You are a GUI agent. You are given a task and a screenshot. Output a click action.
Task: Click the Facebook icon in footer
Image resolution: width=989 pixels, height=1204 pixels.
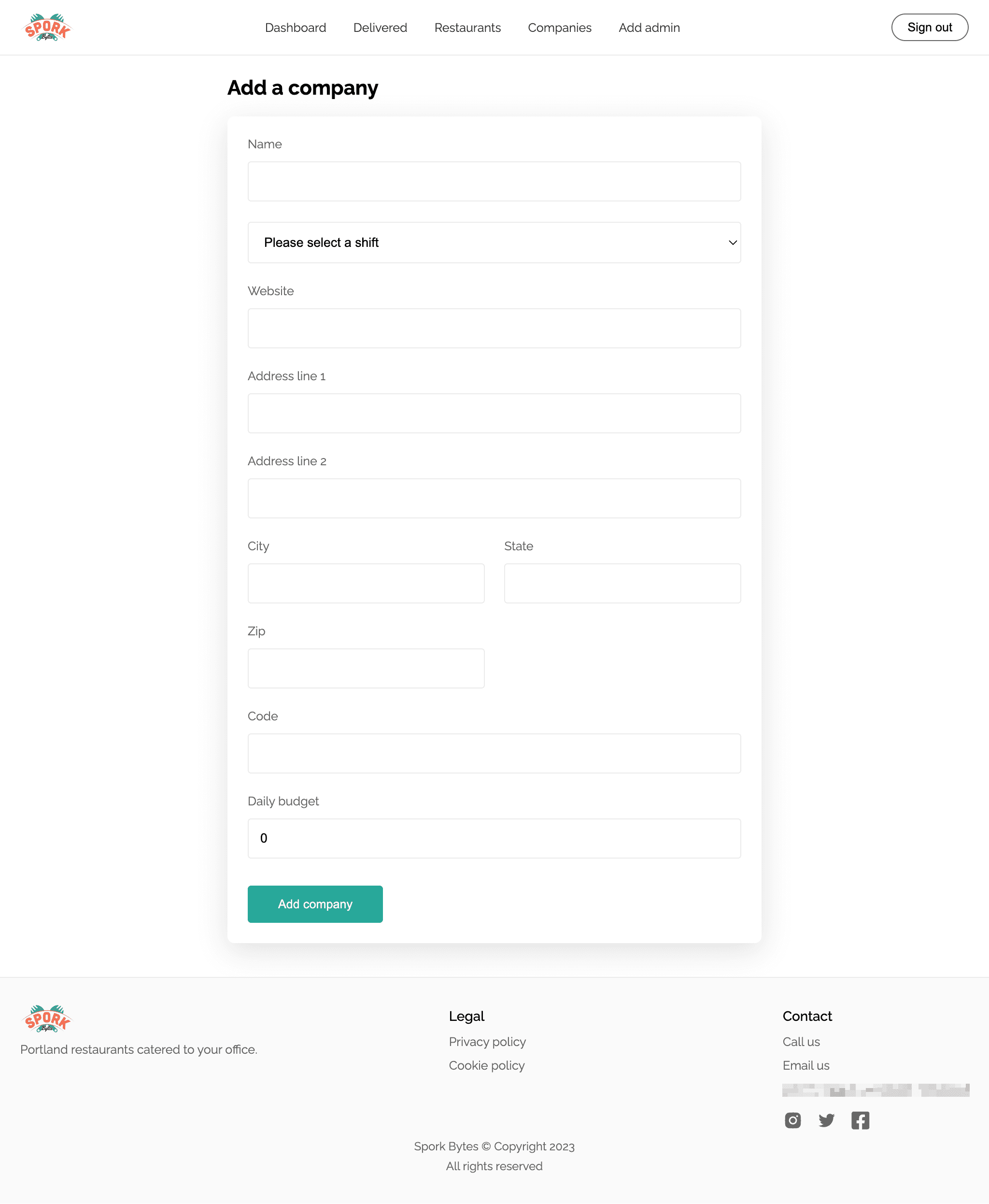tap(860, 1120)
